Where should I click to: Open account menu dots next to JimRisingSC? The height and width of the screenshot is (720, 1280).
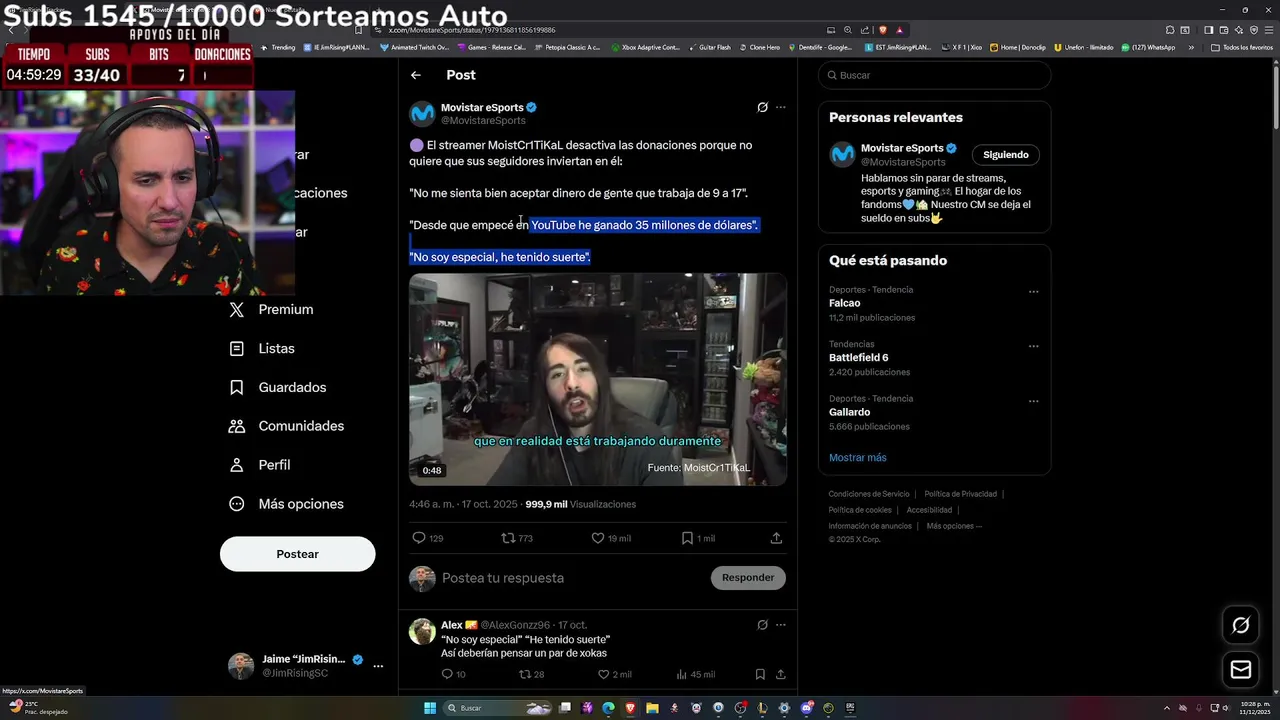click(x=378, y=666)
